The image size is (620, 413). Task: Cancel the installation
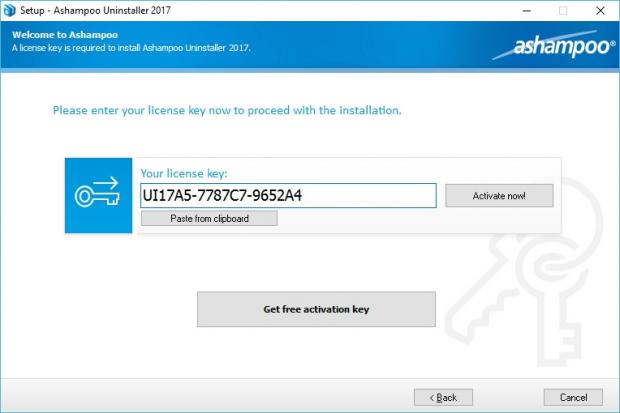tap(573, 397)
